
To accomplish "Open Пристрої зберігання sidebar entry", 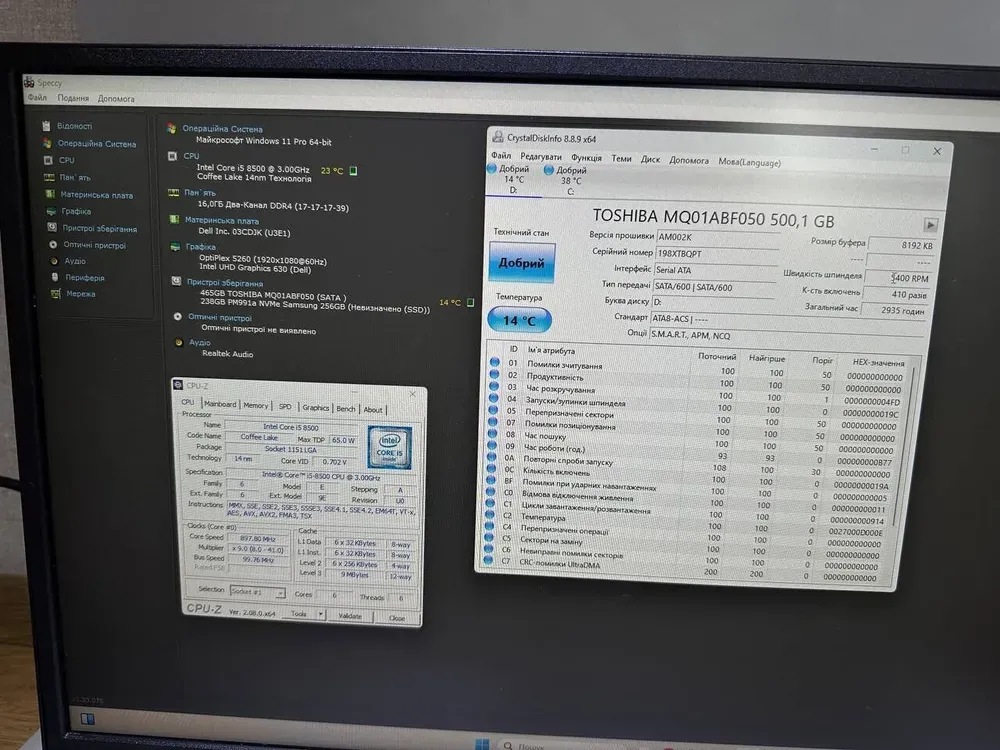I will (98, 229).
